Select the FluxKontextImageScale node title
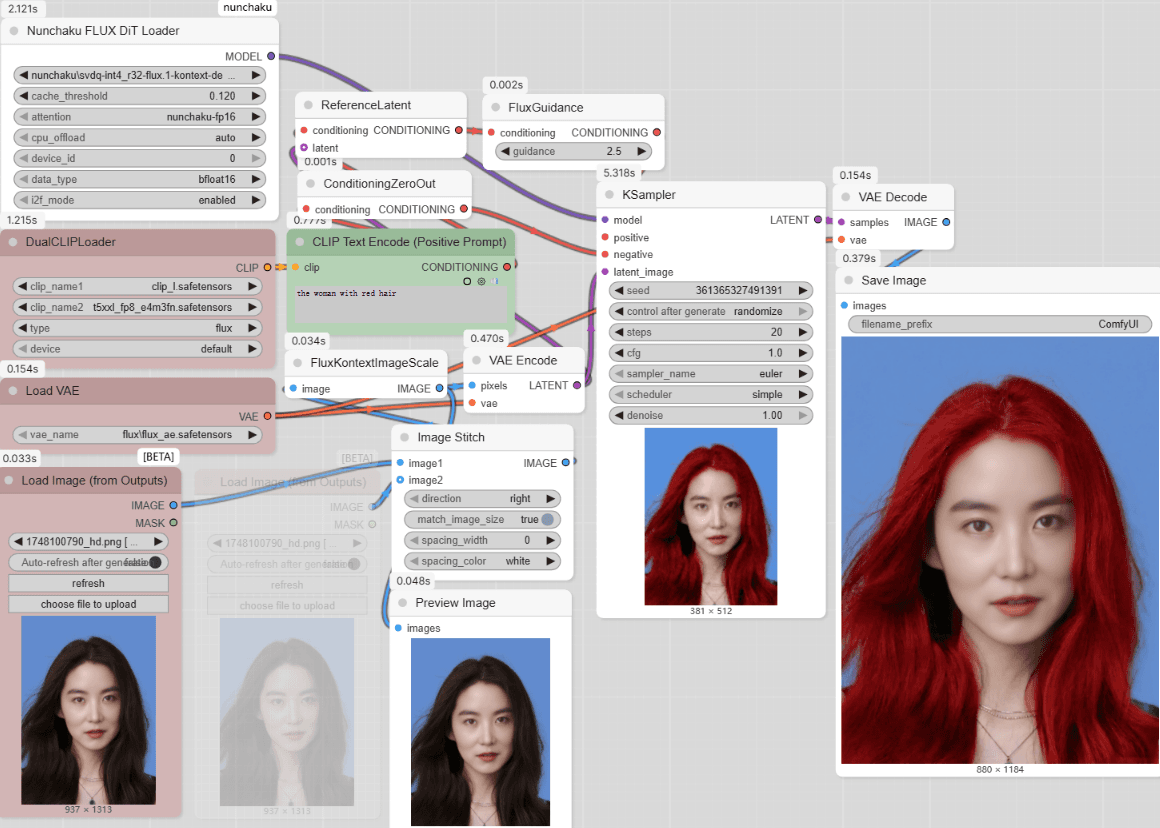Screen dimensions: 1160x828 pos(375,363)
